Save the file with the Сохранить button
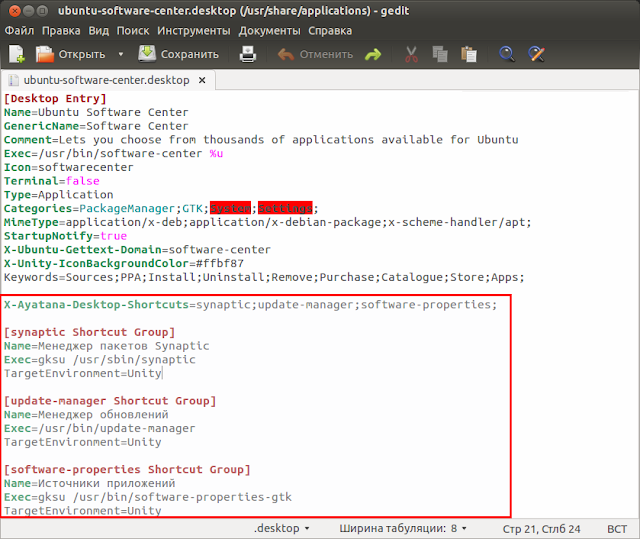Image resolution: width=640 pixels, height=539 pixels. pos(178,54)
